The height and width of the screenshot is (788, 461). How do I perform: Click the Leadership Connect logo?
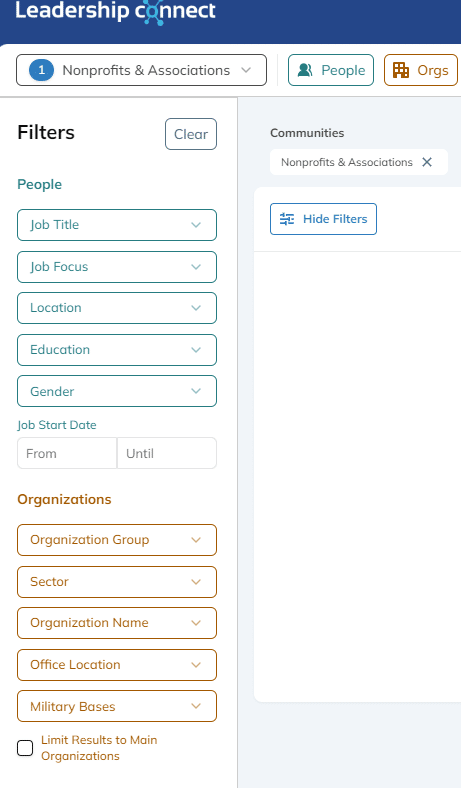point(115,11)
